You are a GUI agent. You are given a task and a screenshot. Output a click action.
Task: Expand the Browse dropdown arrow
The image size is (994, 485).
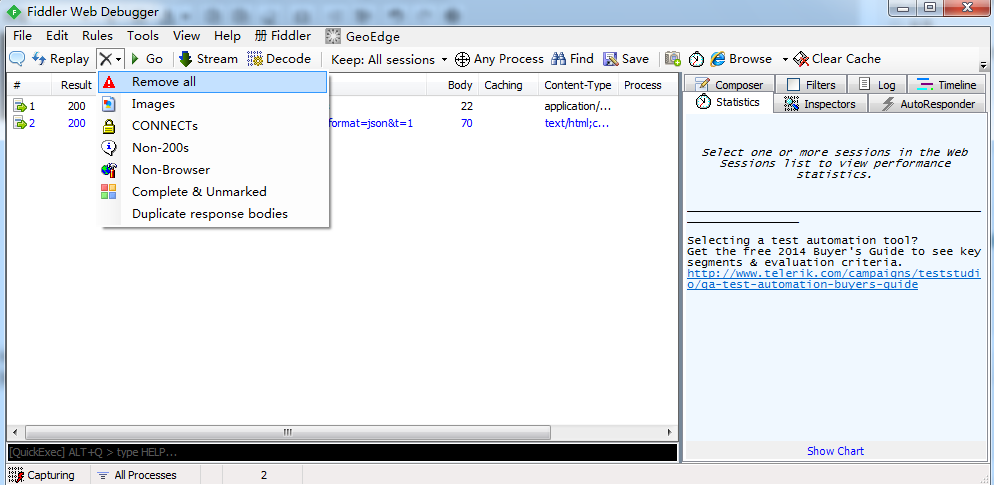[785, 60]
